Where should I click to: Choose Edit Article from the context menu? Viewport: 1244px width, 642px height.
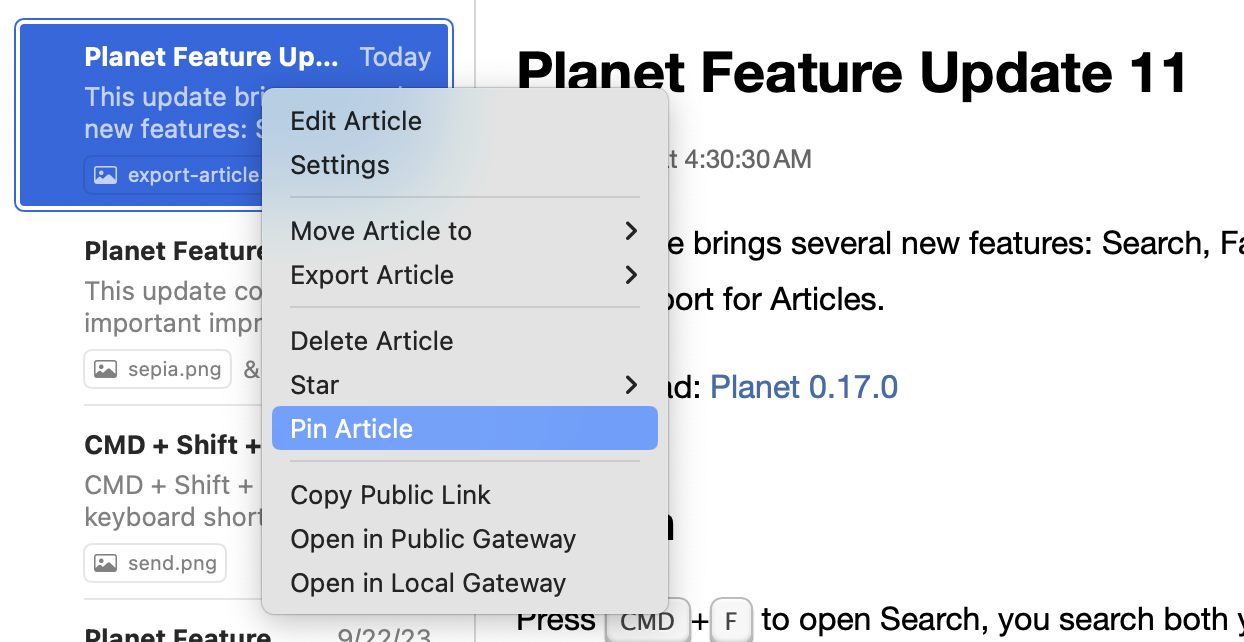tap(356, 121)
